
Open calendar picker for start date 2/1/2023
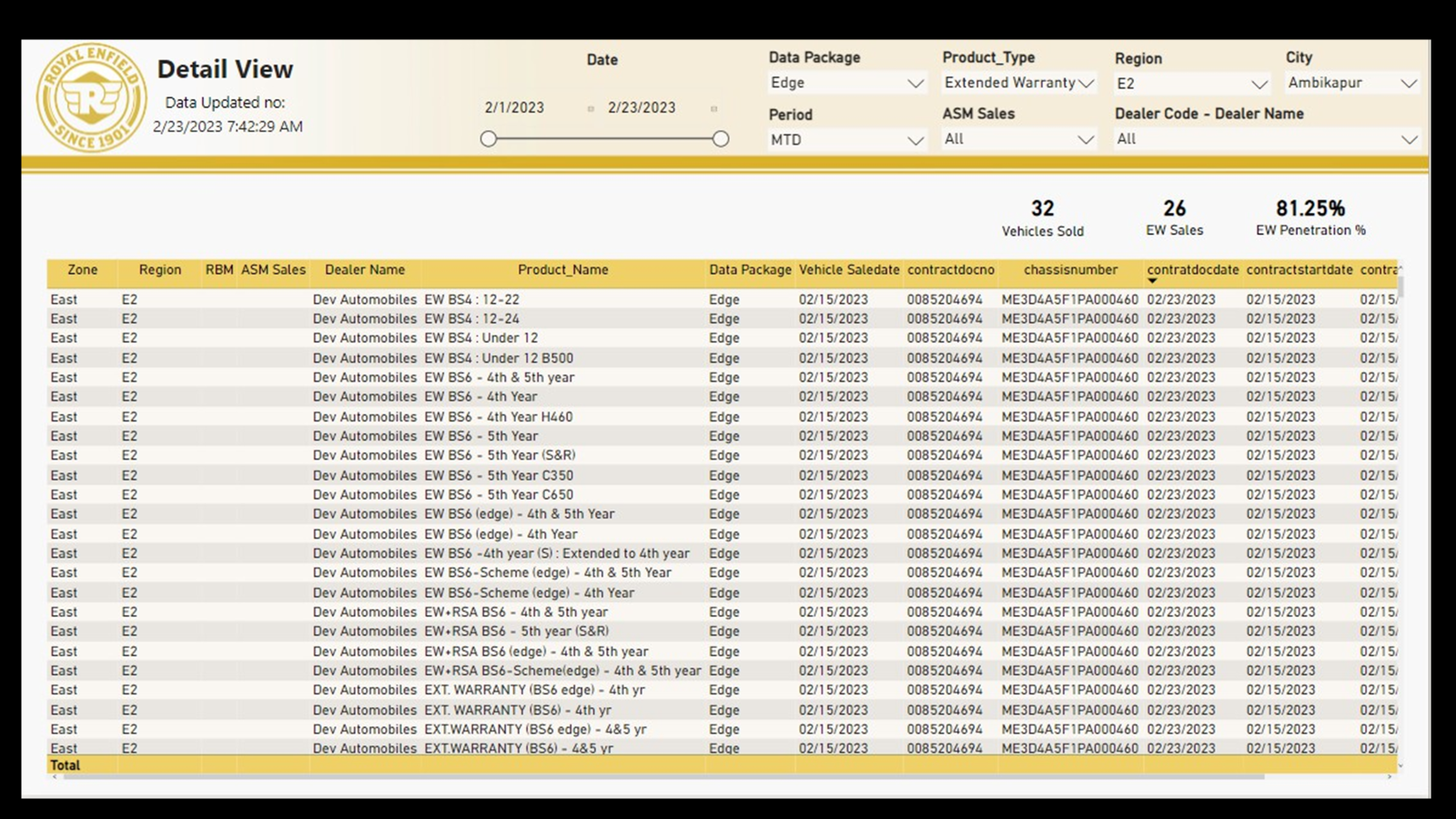click(x=591, y=108)
